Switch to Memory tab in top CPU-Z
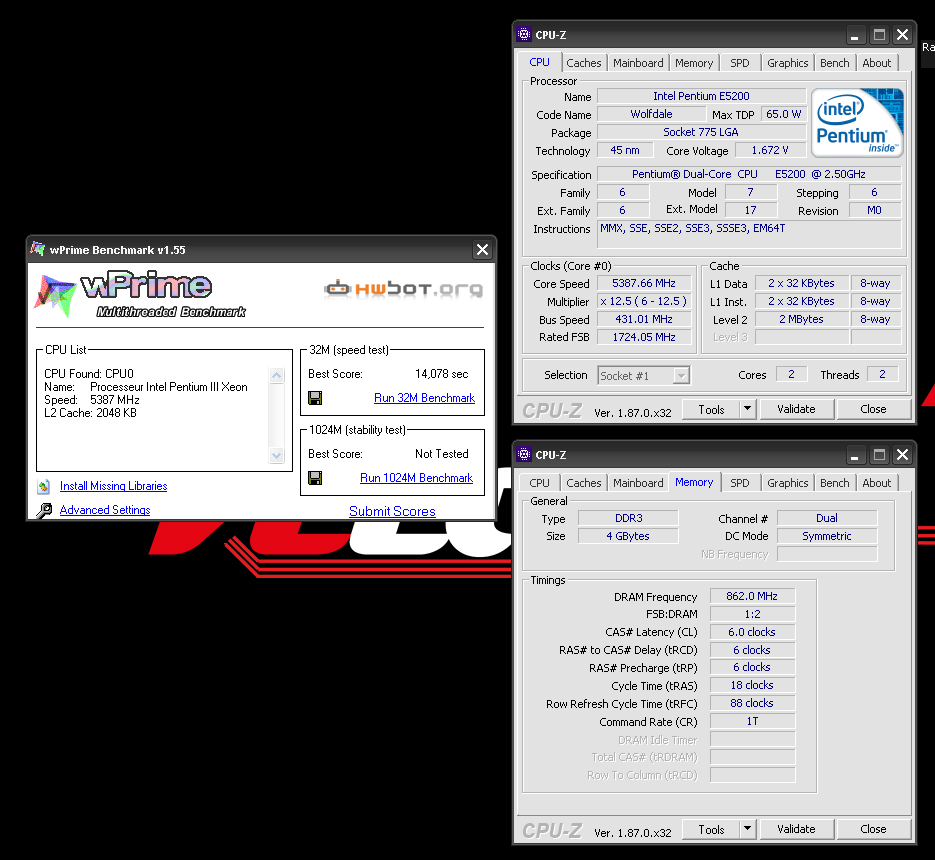 click(x=694, y=63)
